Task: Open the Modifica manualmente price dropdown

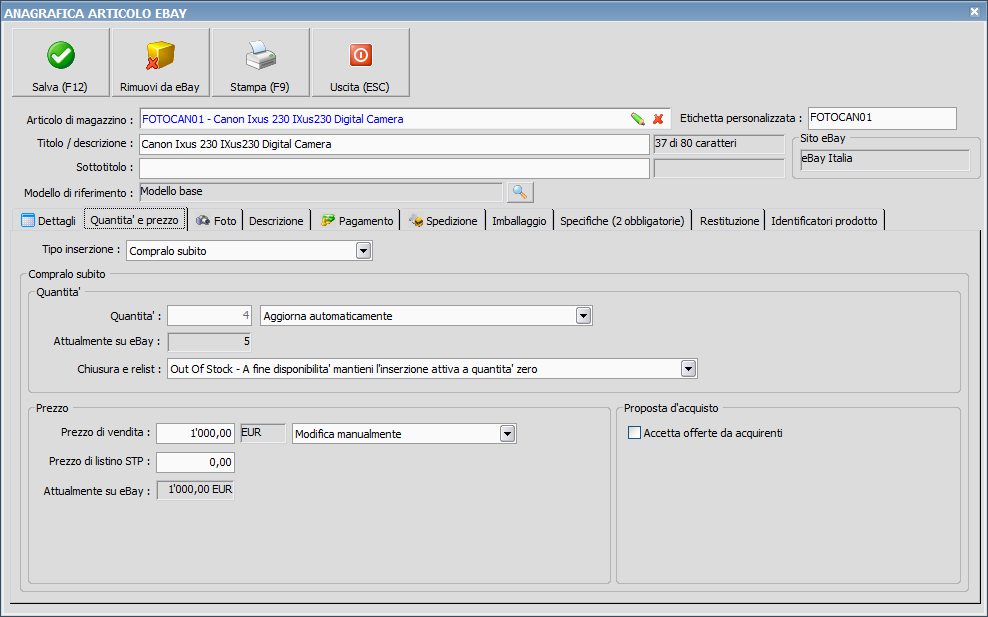Action: 507,434
